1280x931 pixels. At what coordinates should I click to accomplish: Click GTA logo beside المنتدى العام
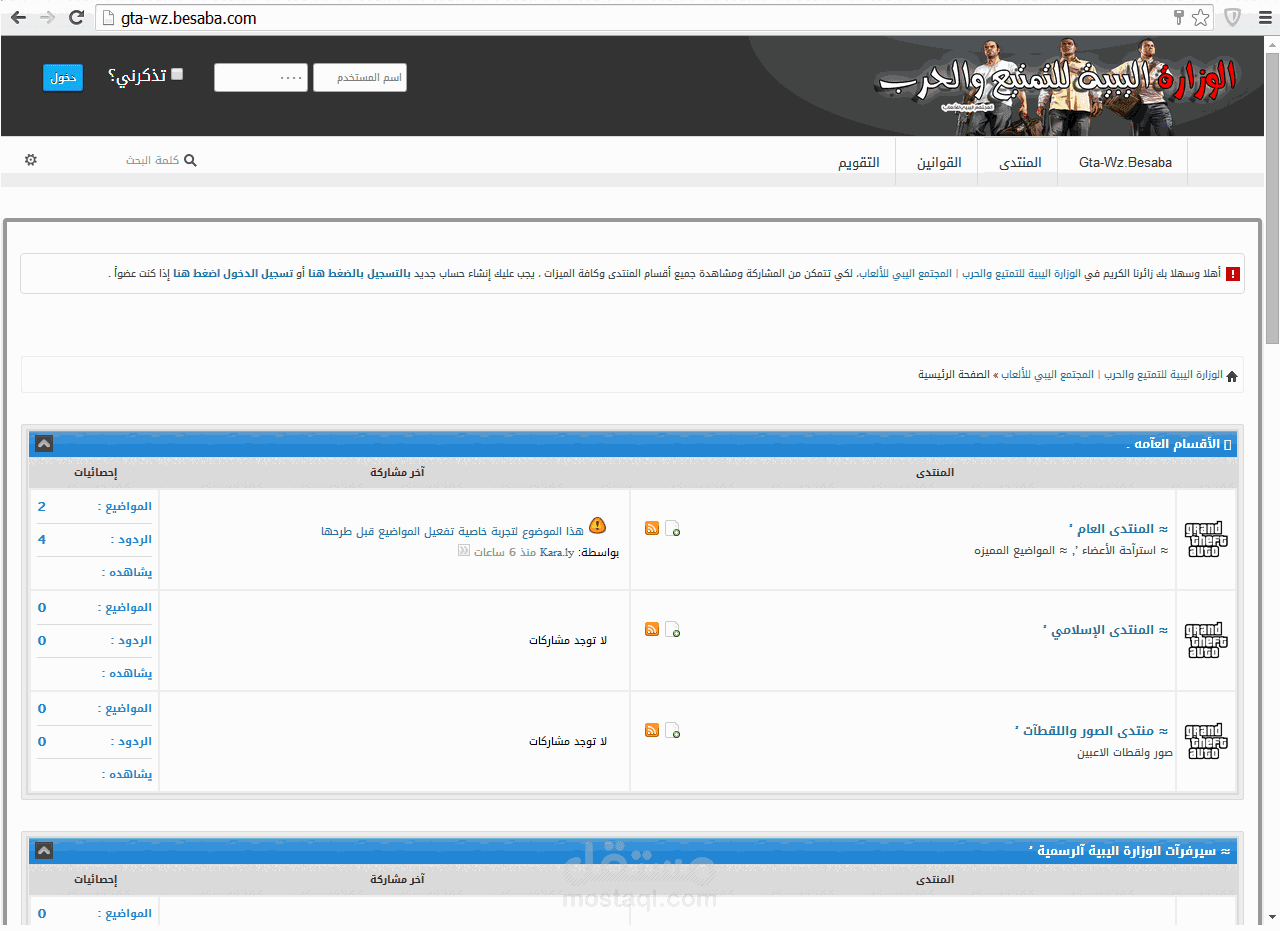(1206, 540)
